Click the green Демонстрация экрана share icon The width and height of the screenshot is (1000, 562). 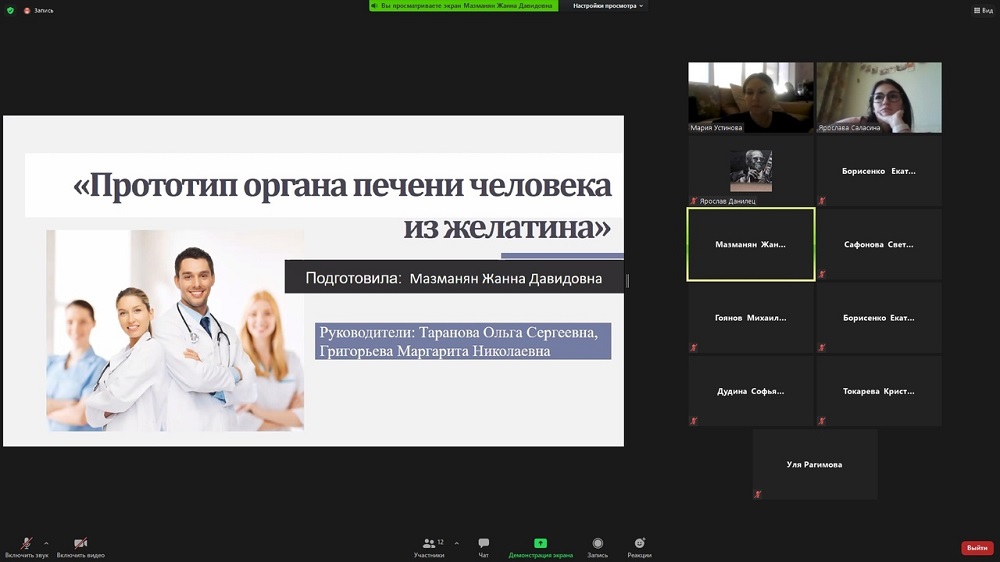540,546
